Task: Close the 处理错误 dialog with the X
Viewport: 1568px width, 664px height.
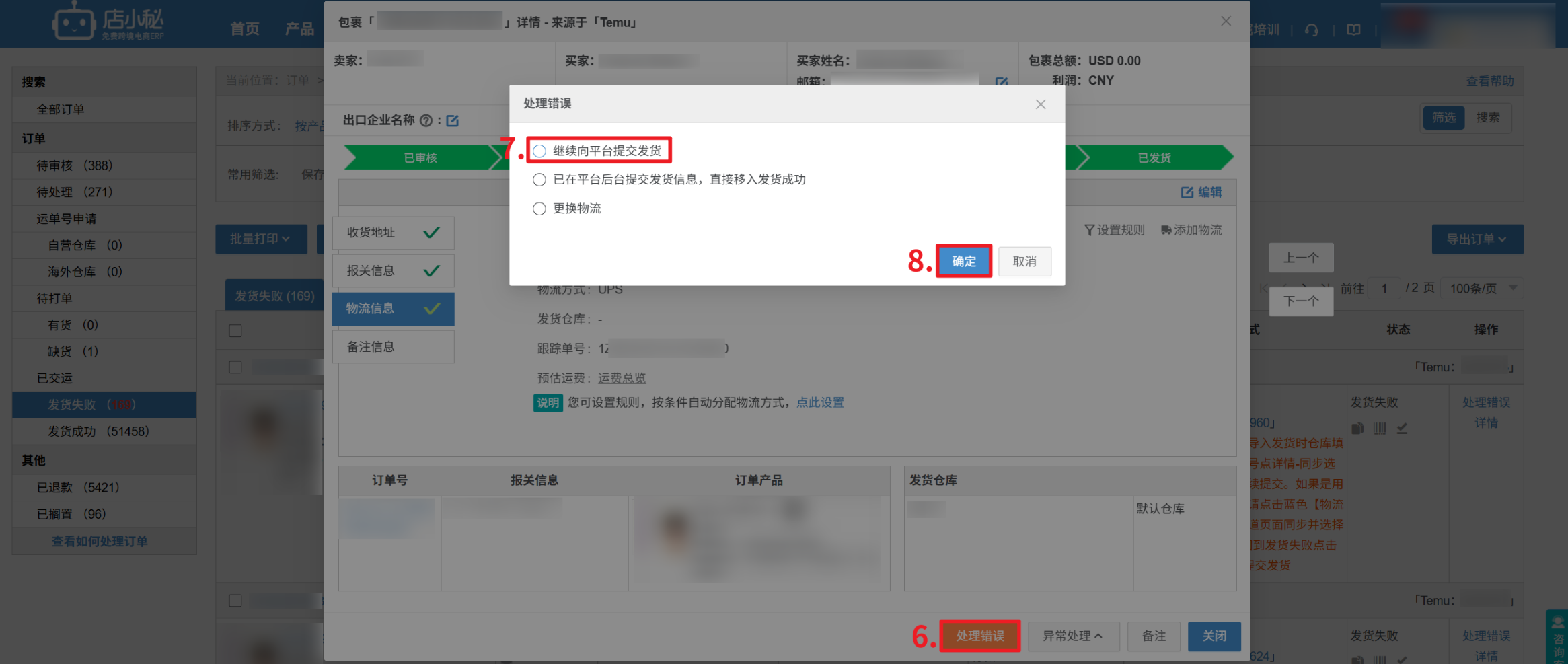Action: click(1041, 104)
